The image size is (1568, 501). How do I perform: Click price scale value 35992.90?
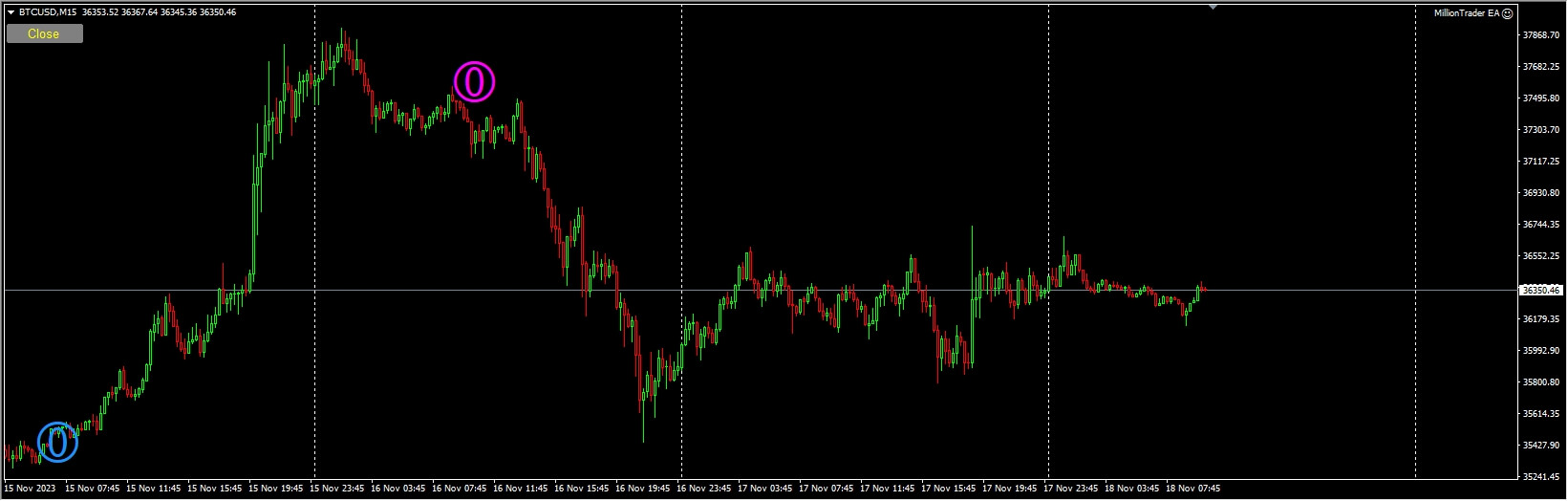(1540, 351)
